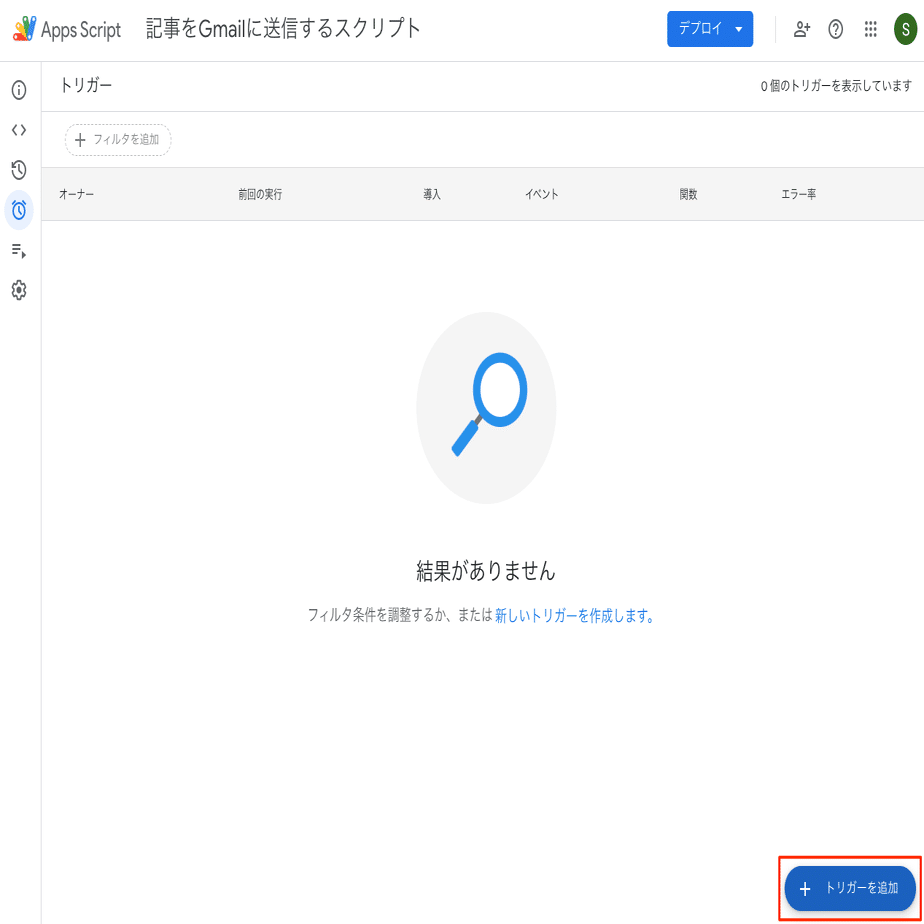Click the 関数 column header
Screen dimensions: 924x924
pos(688,194)
